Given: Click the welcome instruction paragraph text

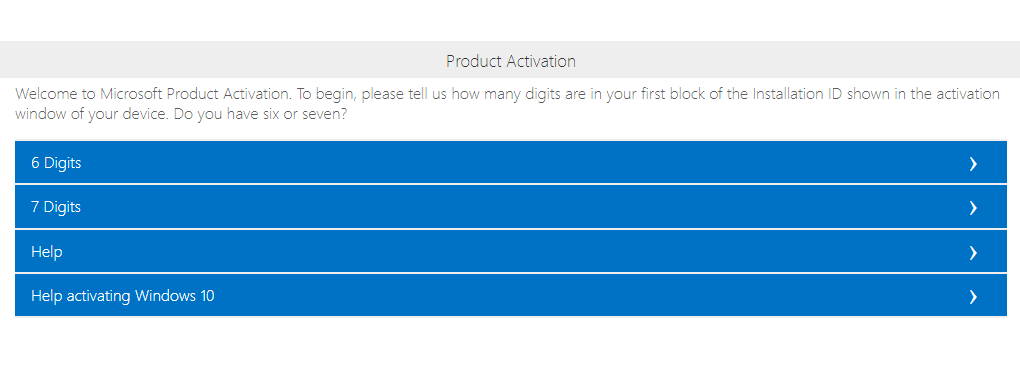Looking at the screenshot, I should tap(507, 104).
